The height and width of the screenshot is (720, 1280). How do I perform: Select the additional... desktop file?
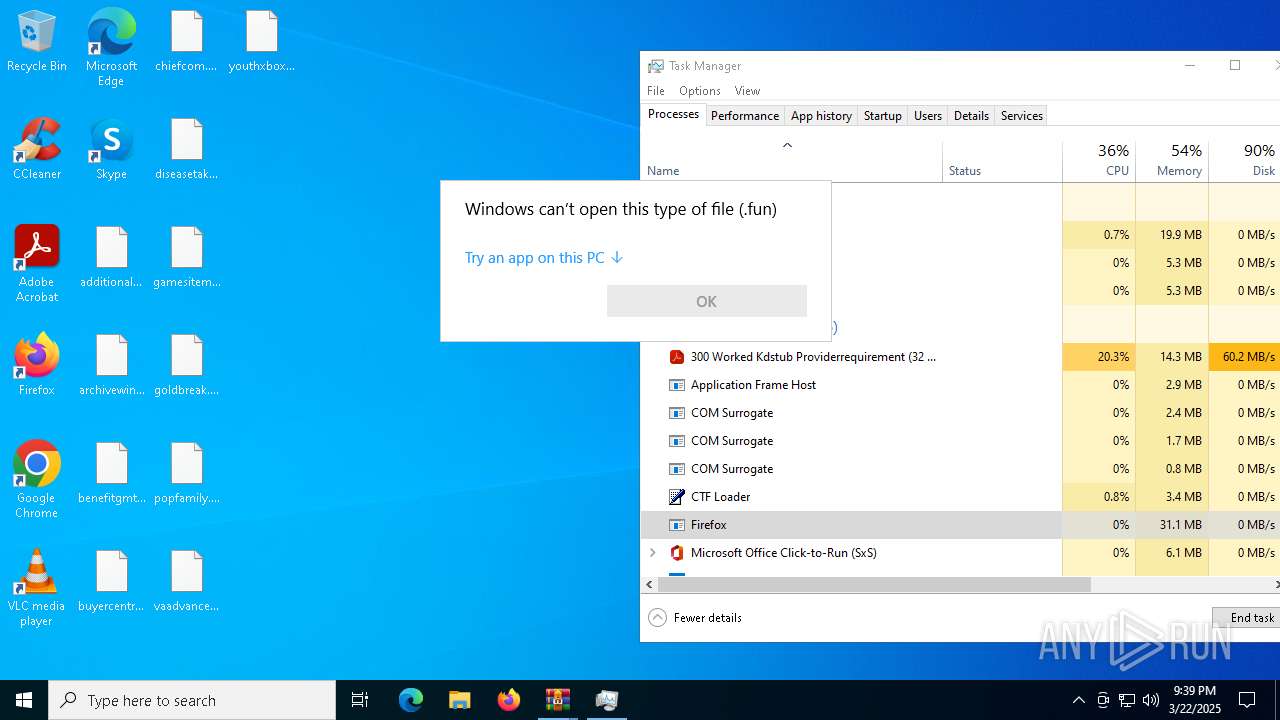click(111, 258)
